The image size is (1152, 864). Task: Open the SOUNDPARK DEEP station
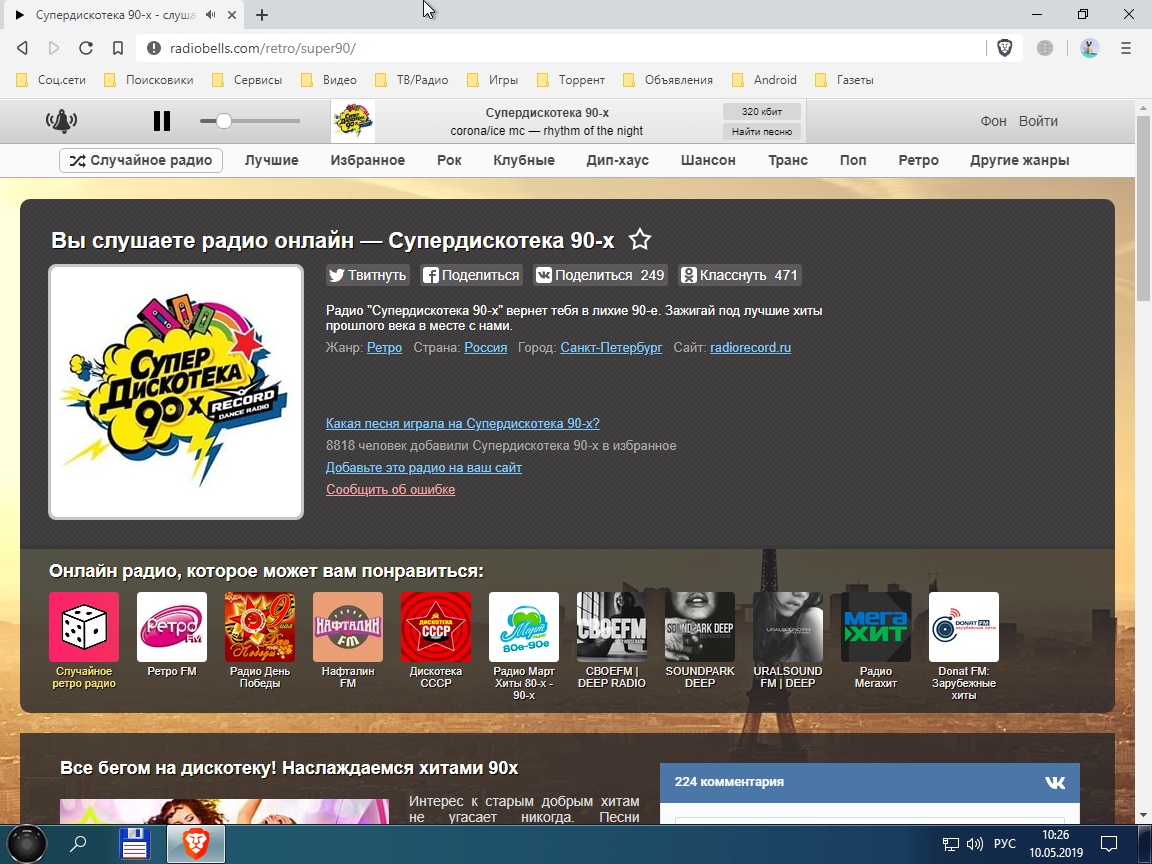[699, 627]
